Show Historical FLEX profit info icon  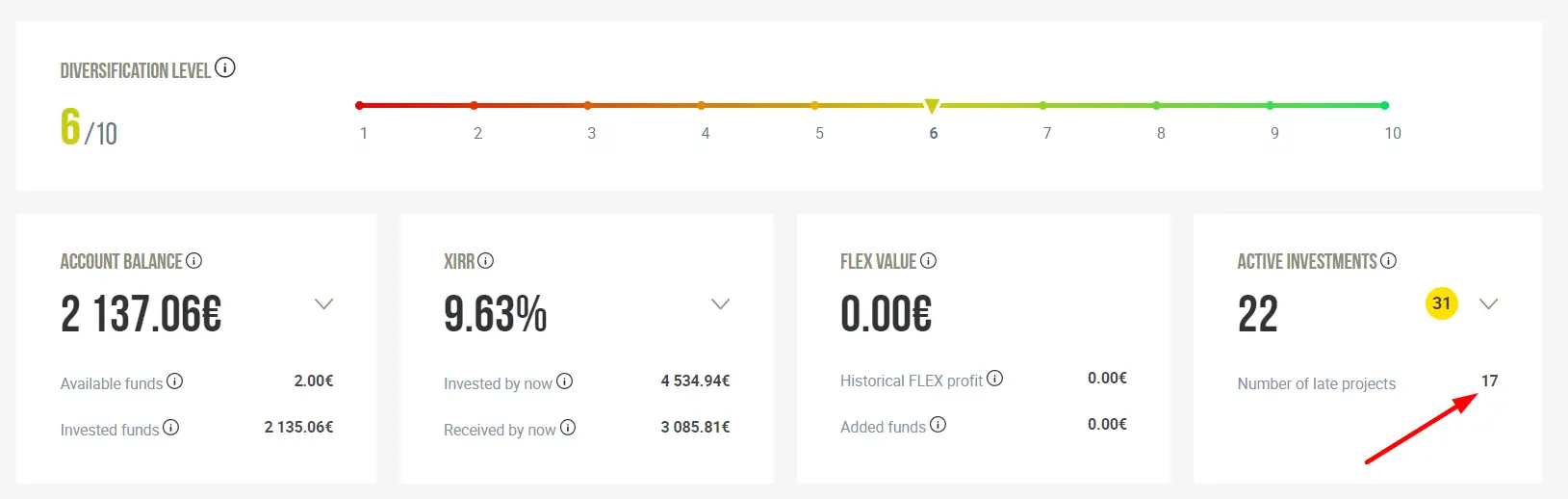[995, 378]
